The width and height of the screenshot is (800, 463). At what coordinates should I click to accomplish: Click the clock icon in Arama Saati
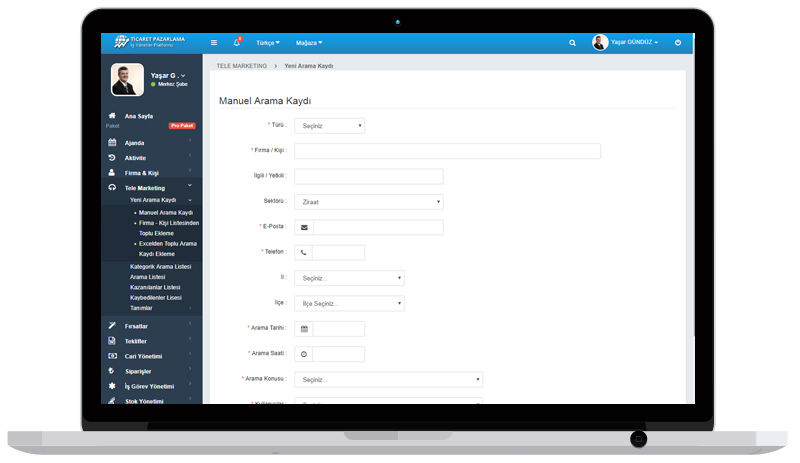[x=304, y=354]
